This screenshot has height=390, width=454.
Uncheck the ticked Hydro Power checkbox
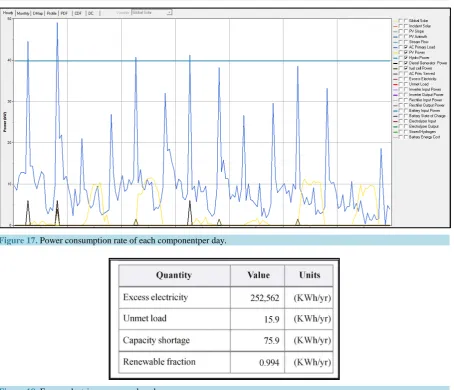[406, 58]
